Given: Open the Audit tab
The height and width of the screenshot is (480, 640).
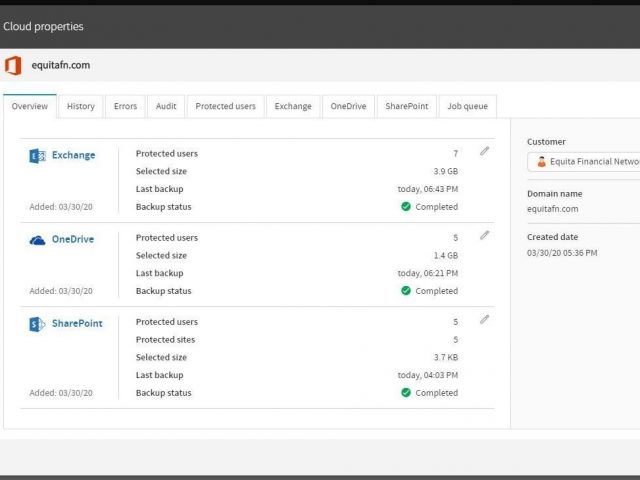Looking at the screenshot, I should point(166,106).
